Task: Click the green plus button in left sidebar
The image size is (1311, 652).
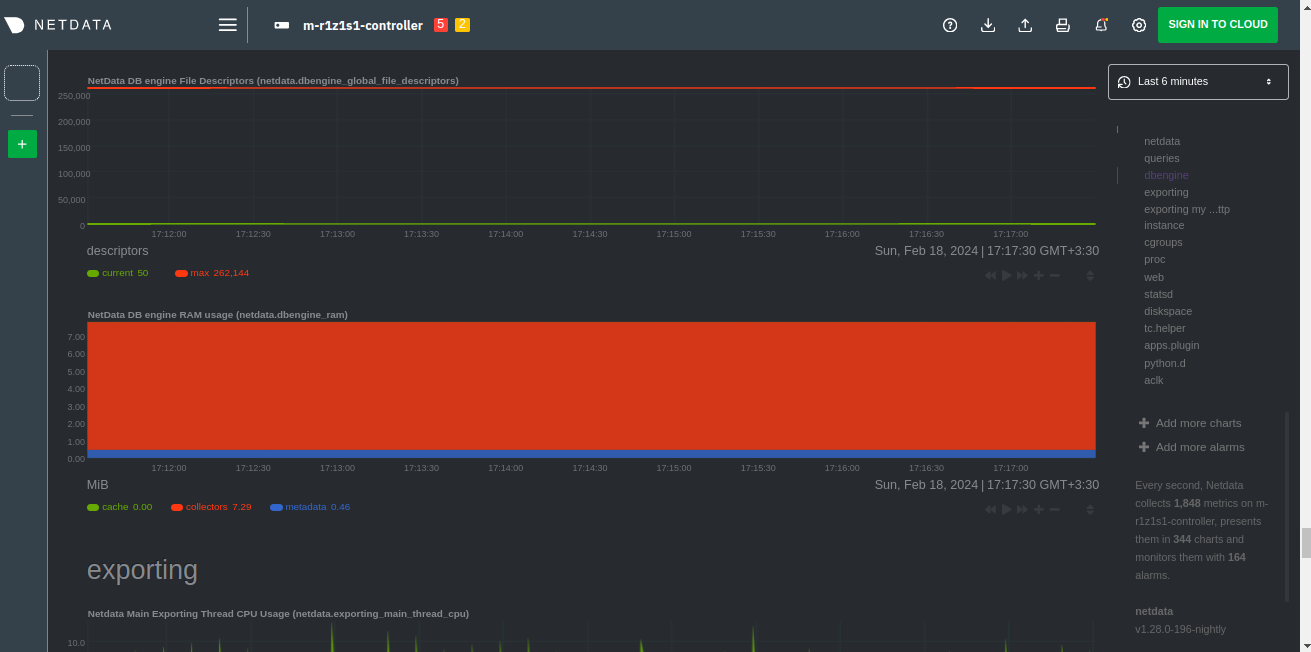Action: coord(22,144)
